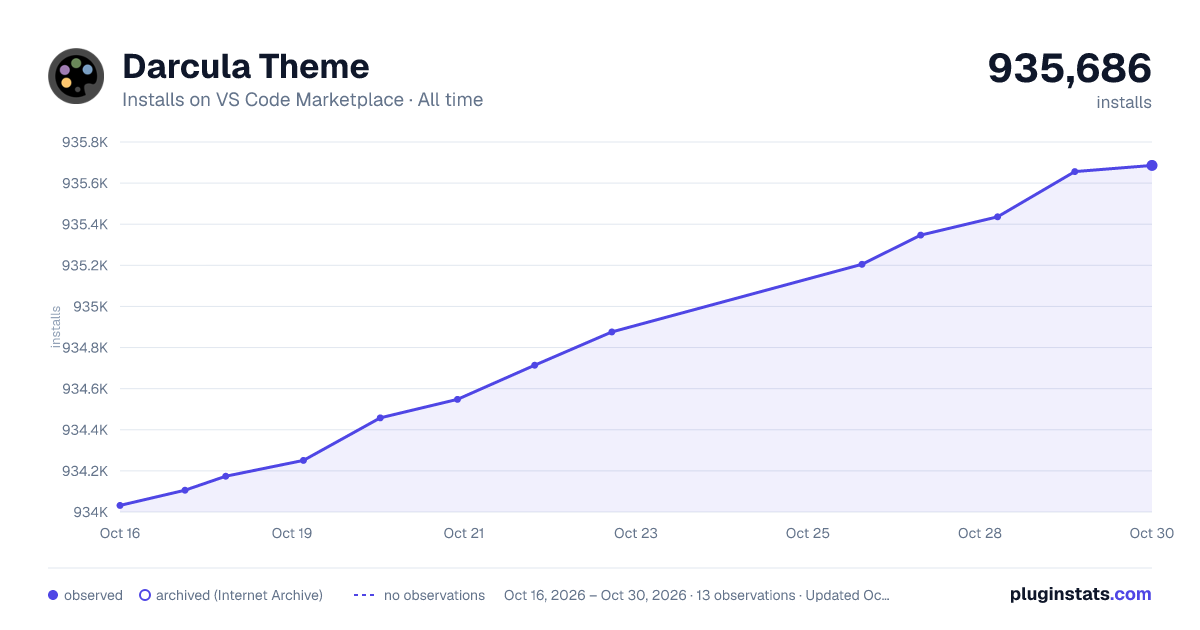Click the 'Oct 28' x-axis label

pyautogui.click(x=980, y=533)
